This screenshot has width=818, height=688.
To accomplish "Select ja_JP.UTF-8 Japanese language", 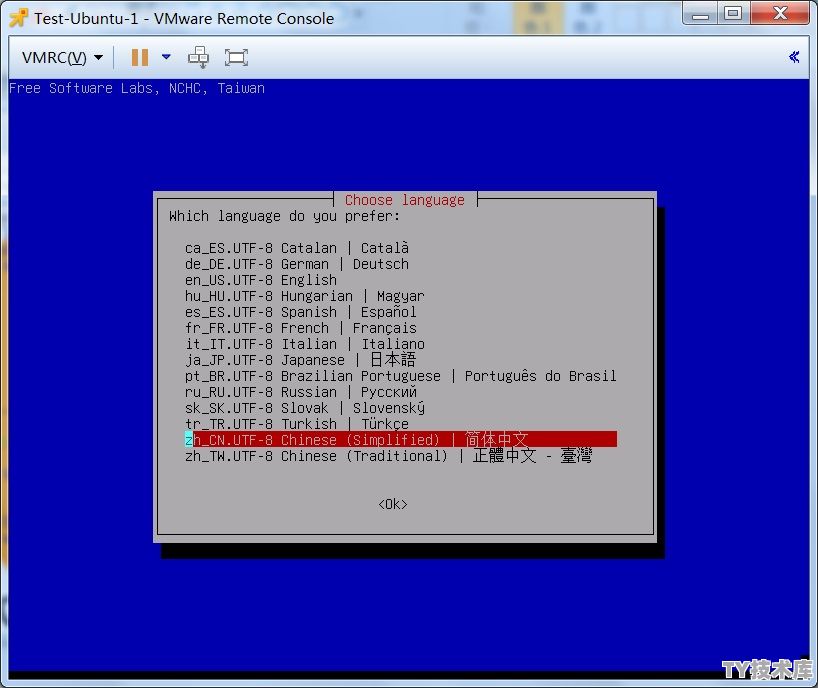I will 300,360.
